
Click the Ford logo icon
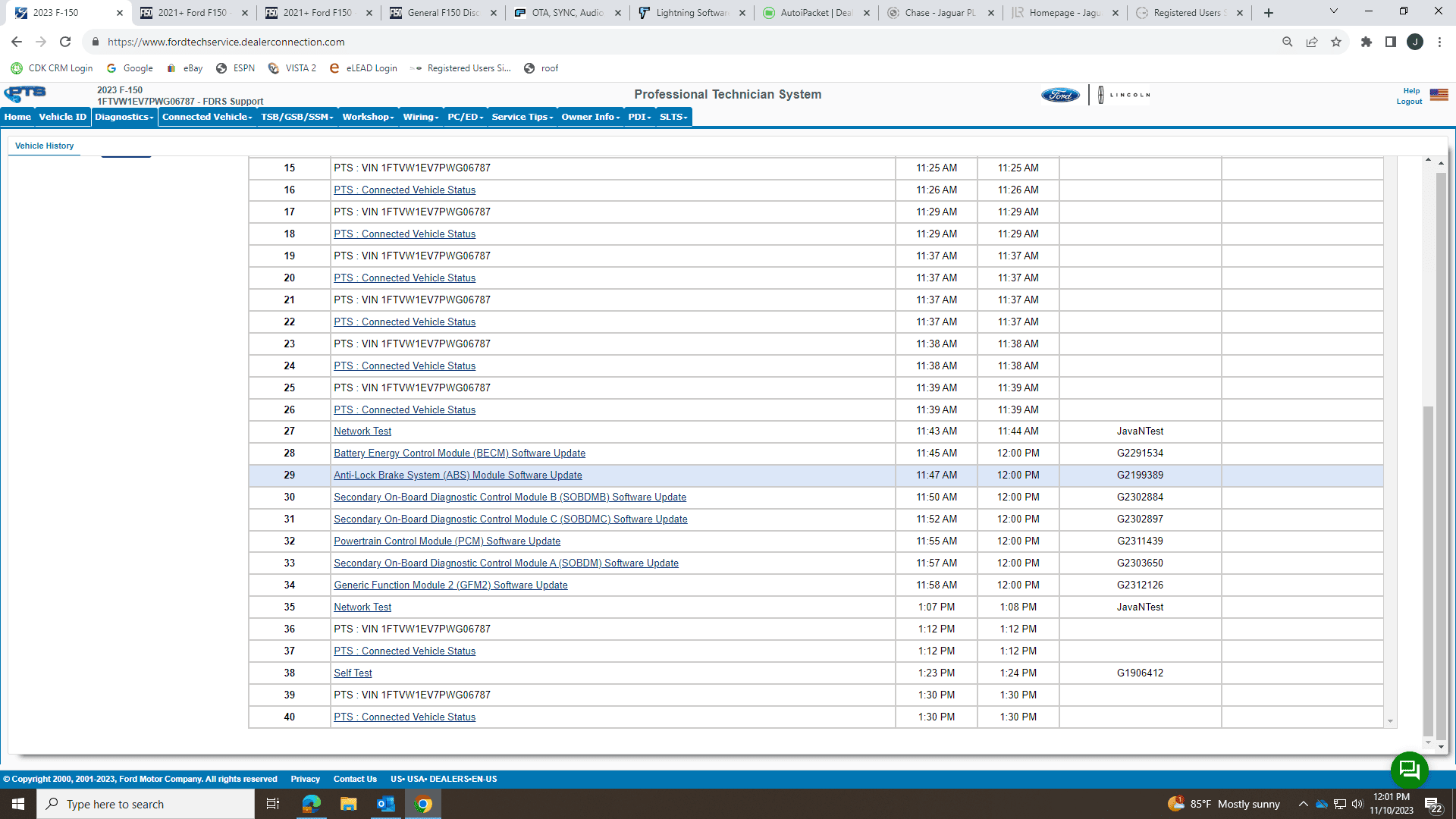[1061, 94]
